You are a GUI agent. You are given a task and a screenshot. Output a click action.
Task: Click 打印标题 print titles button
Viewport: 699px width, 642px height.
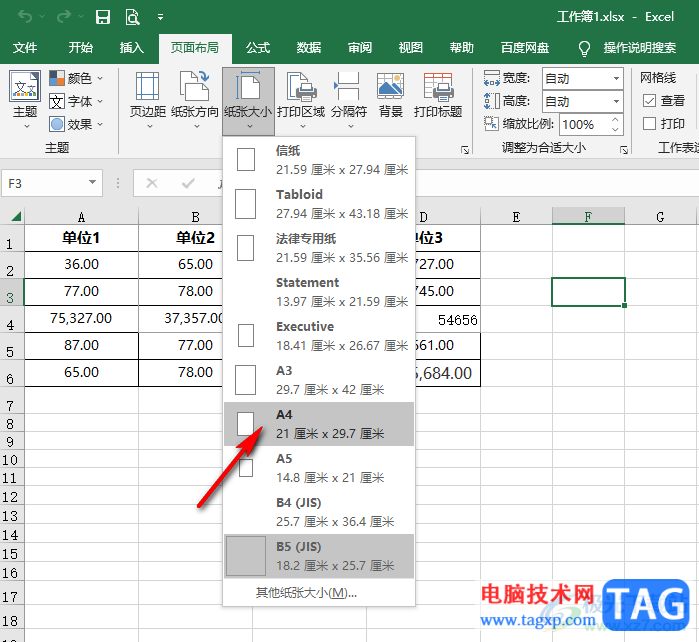[x=438, y=95]
